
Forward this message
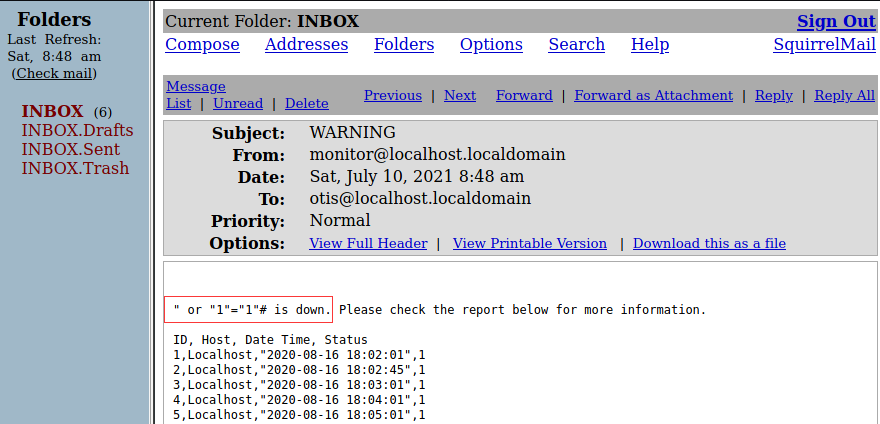coord(524,95)
